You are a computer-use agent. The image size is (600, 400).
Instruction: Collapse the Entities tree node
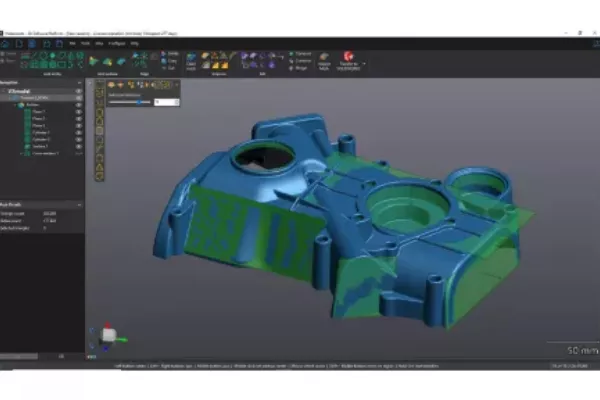point(14,105)
